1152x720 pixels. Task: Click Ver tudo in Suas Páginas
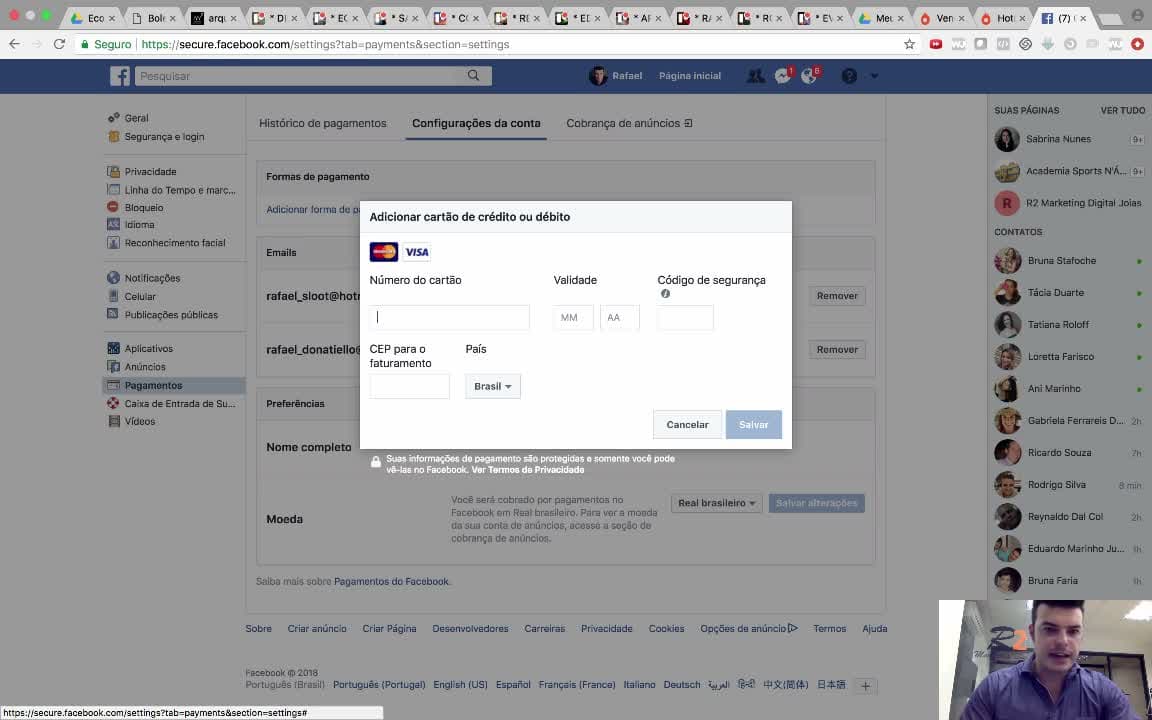click(1123, 110)
